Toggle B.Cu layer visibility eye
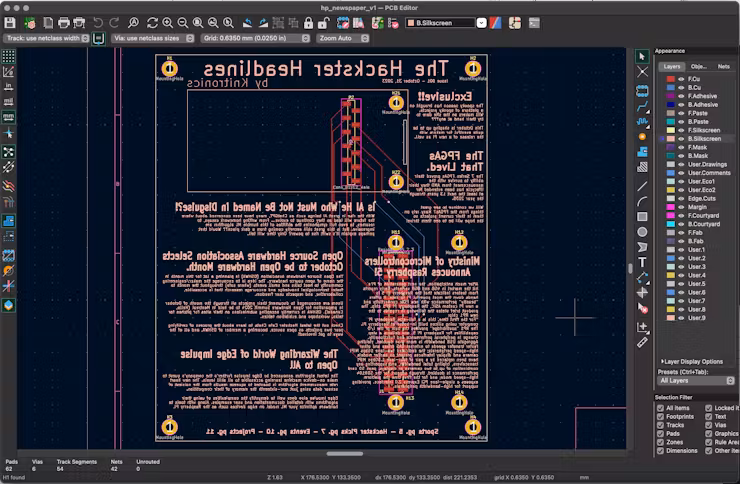 point(681,88)
